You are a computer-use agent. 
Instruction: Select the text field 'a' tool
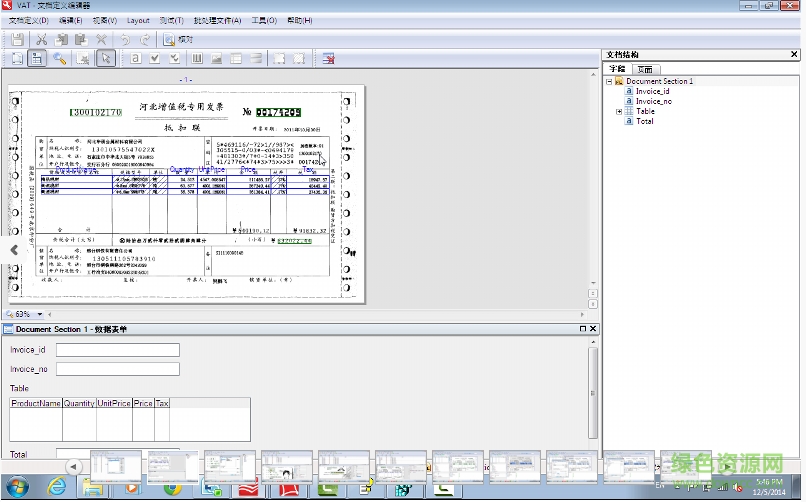click(x=135, y=59)
